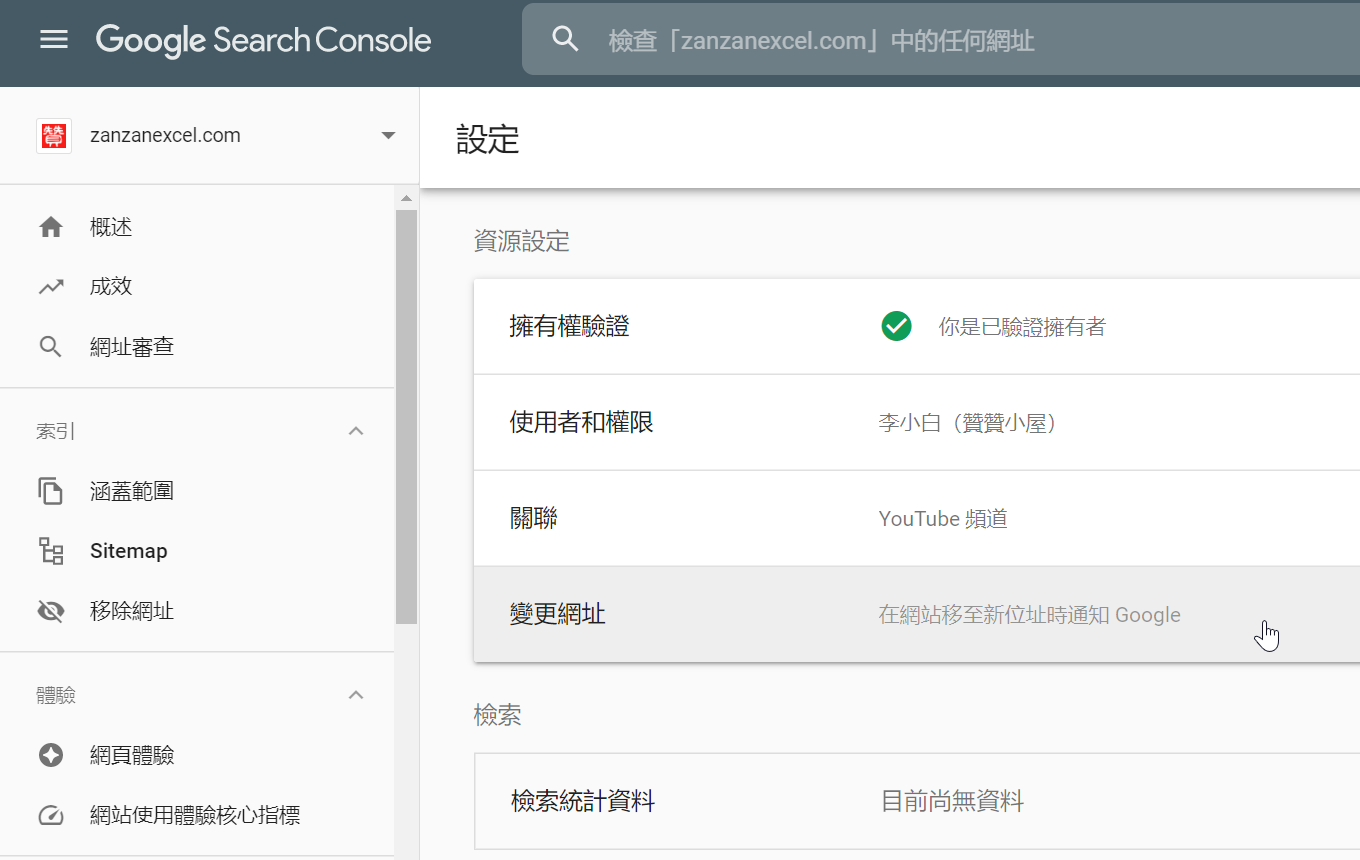Open the property selector dropdown arrow

coord(389,136)
